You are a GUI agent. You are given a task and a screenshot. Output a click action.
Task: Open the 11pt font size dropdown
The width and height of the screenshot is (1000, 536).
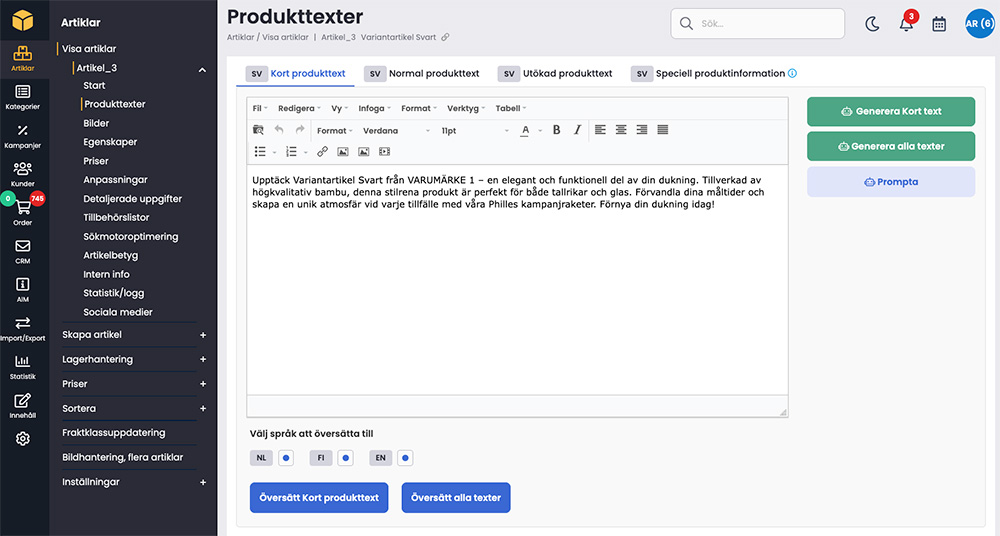click(x=474, y=131)
